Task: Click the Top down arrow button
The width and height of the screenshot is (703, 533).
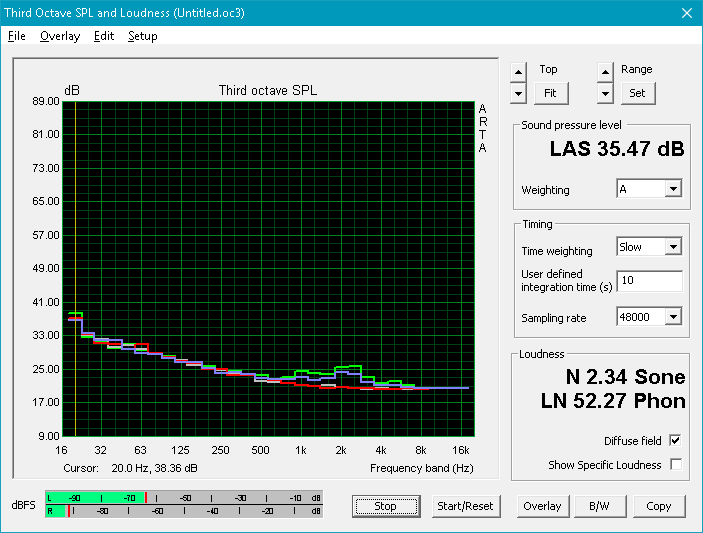Action: coord(518,94)
